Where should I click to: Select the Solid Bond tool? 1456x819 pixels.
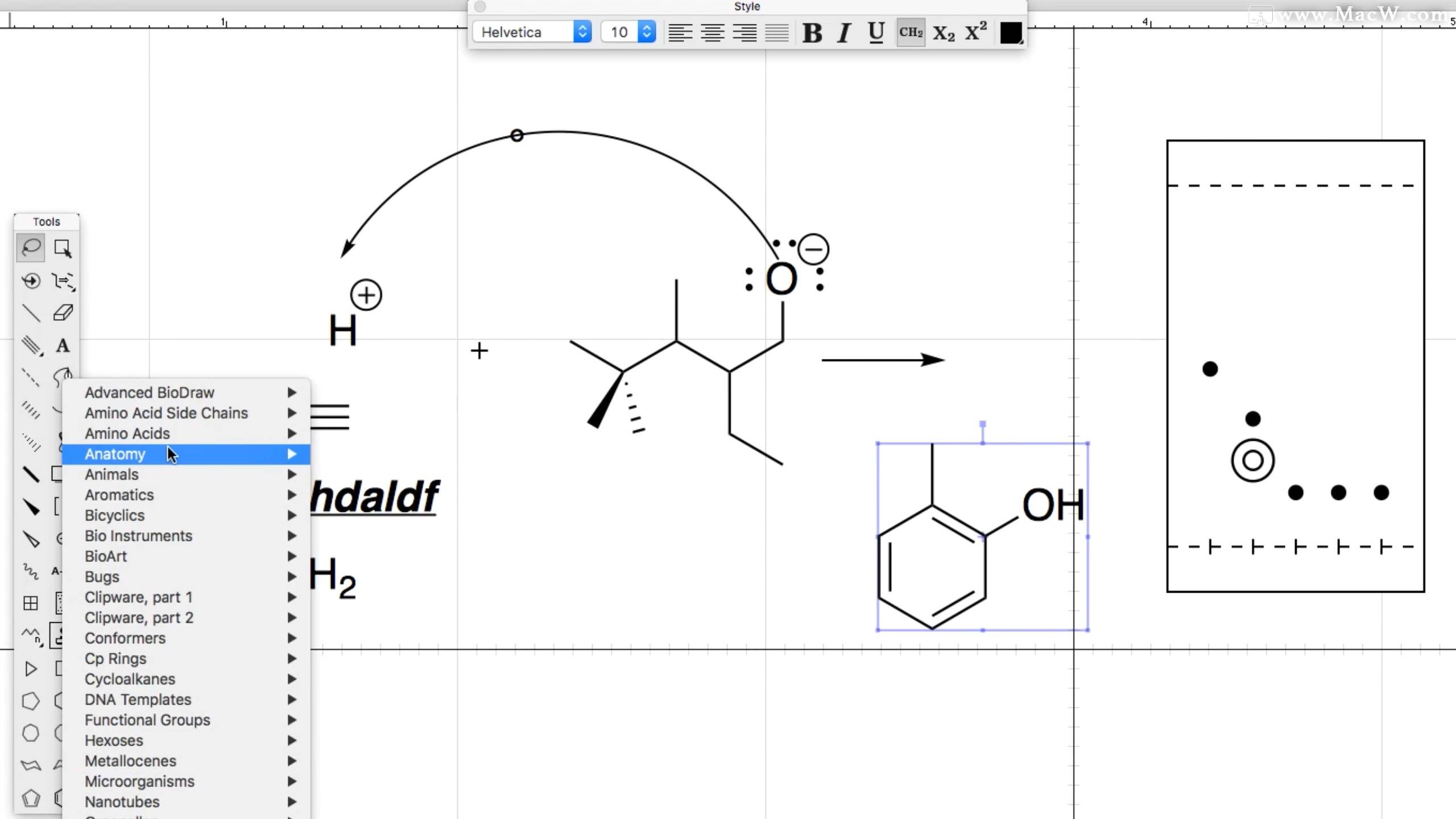pyautogui.click(x=31, y=313)
